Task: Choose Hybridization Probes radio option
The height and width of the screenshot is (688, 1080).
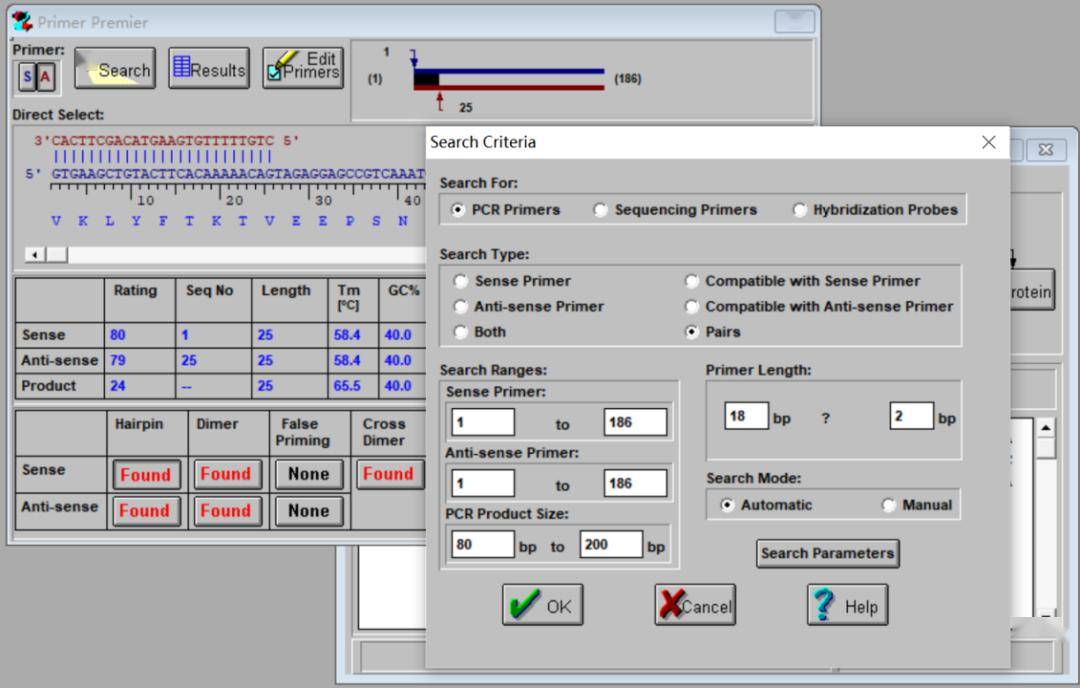Action: point(800,210)
